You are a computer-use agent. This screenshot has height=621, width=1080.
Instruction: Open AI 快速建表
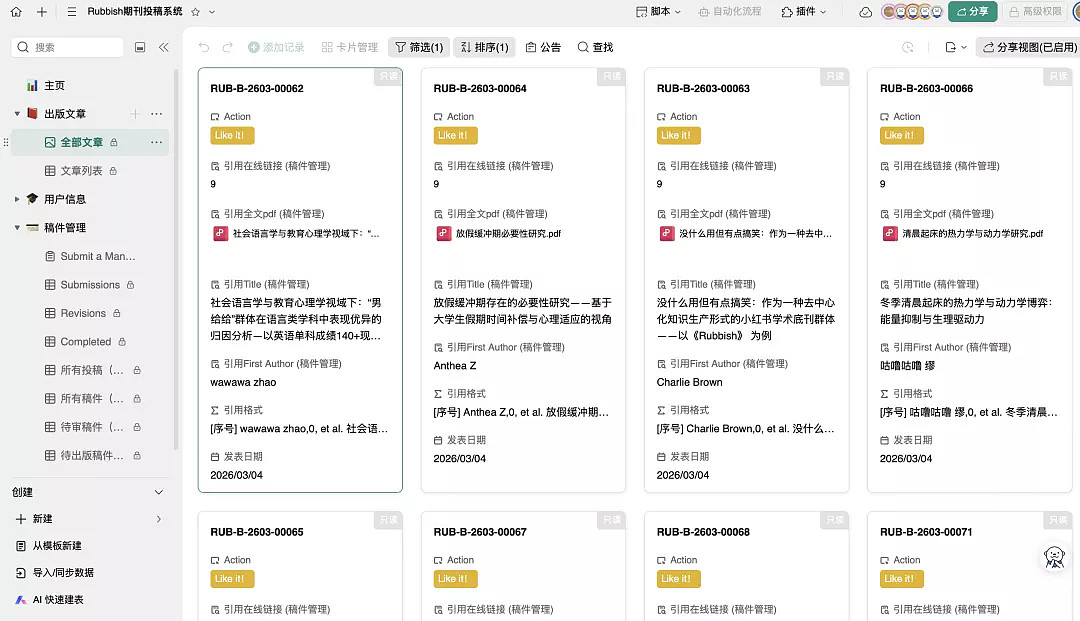(x=58, y=600)
